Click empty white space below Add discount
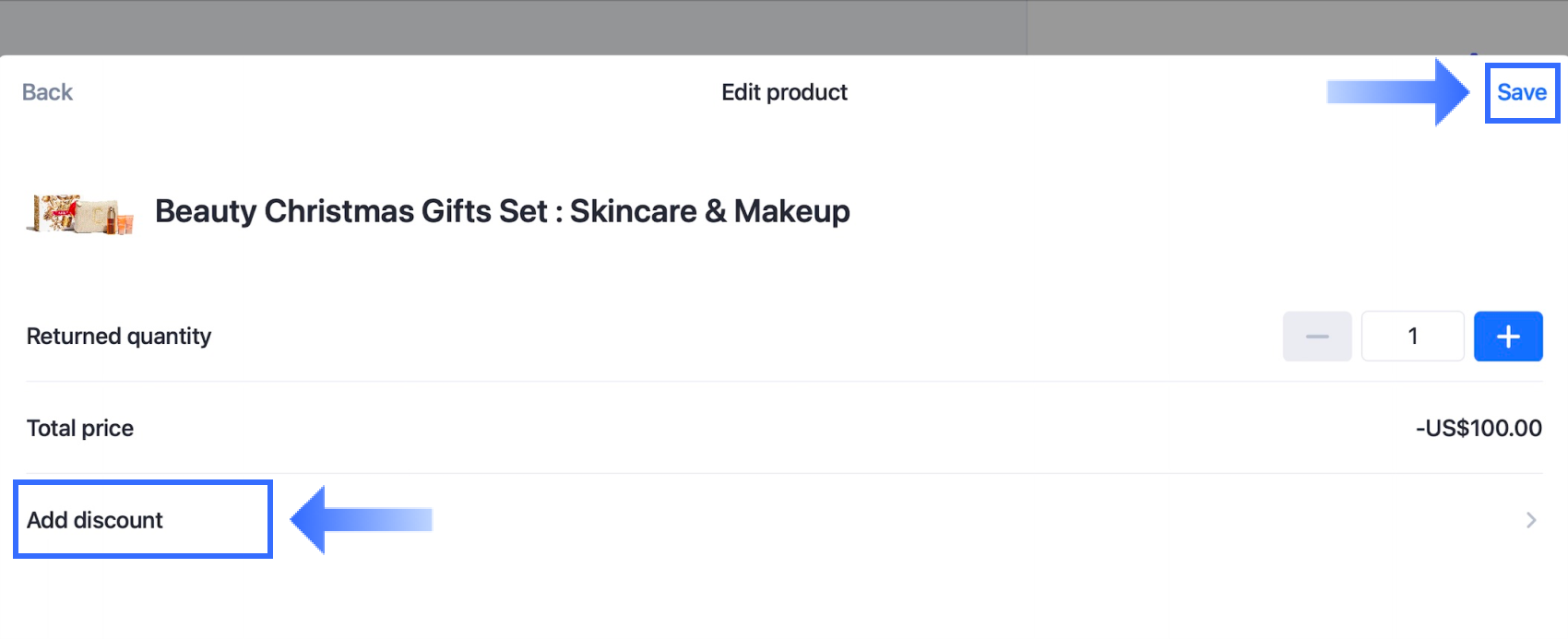The image size is (1568, 639). click(784, 599)
